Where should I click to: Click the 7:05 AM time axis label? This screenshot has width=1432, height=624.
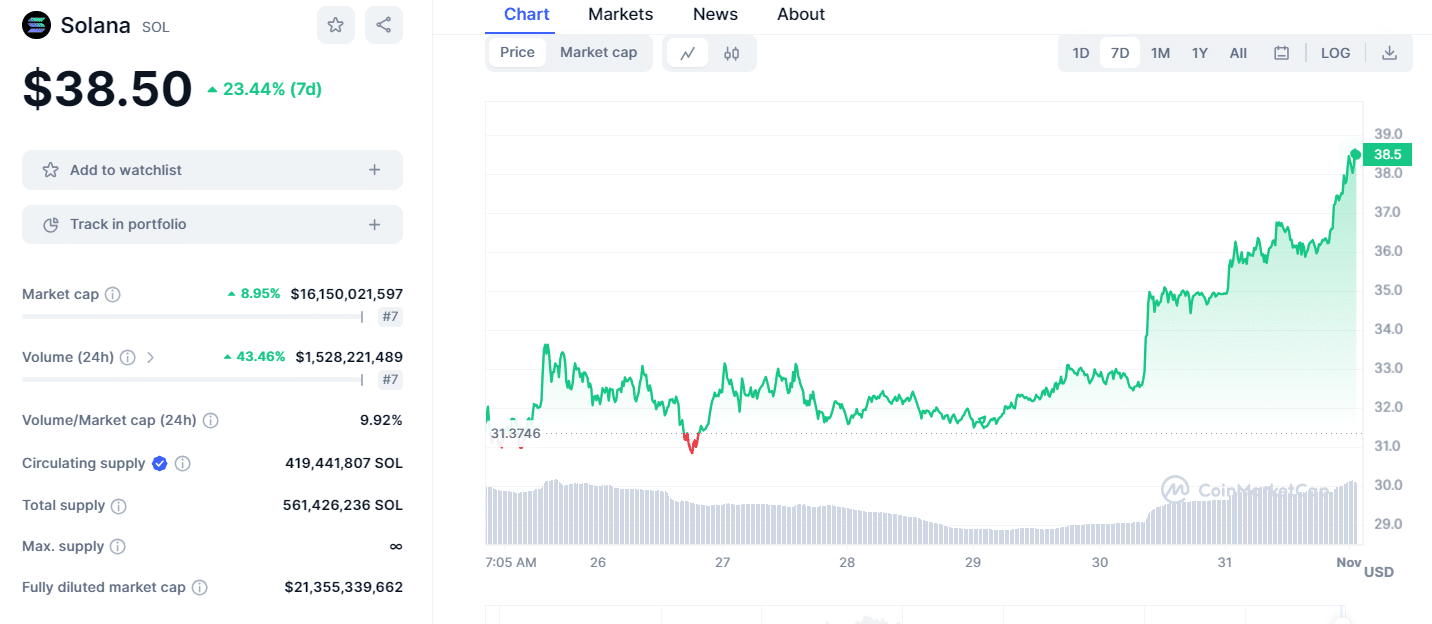pos(511,563)
